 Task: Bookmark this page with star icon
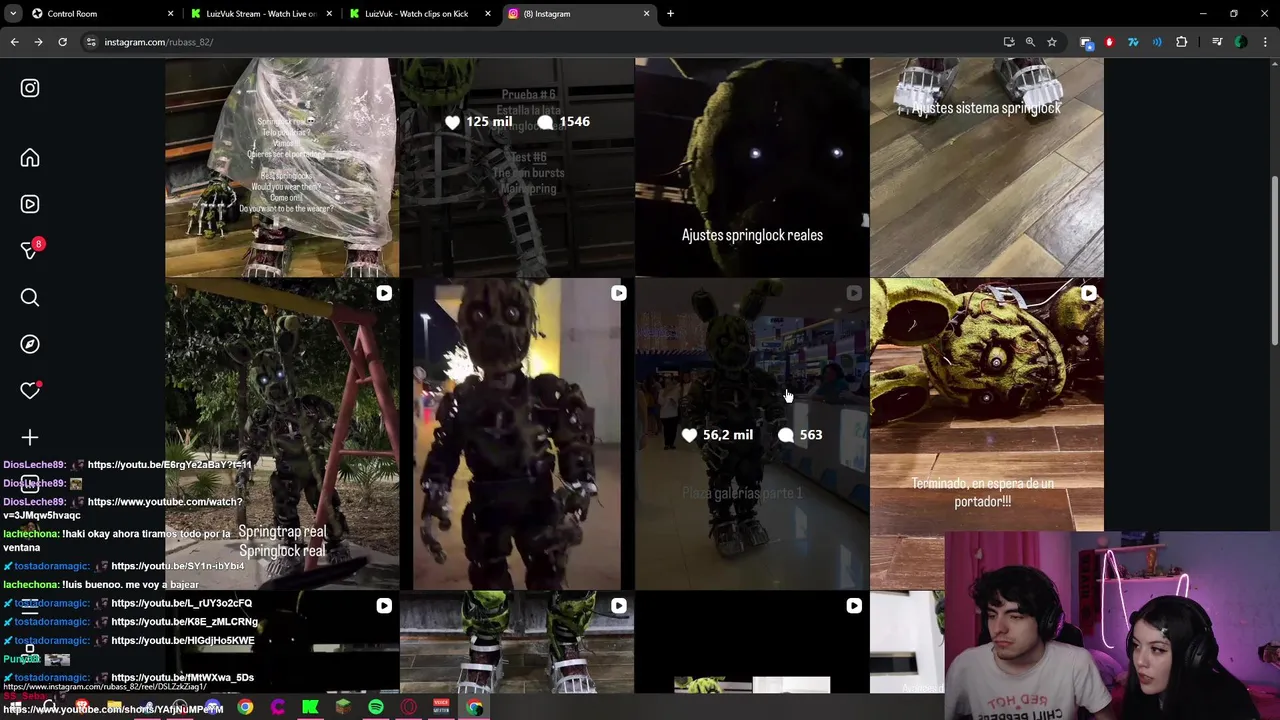1052,42
